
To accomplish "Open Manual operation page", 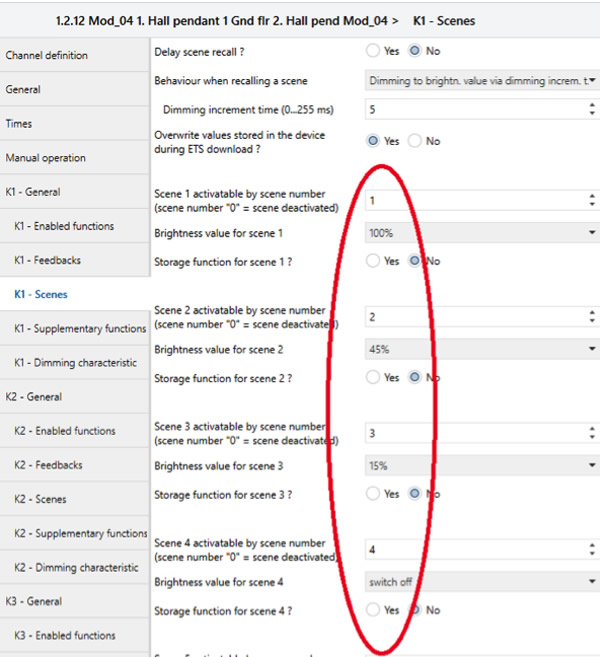I will click(75, 158).
